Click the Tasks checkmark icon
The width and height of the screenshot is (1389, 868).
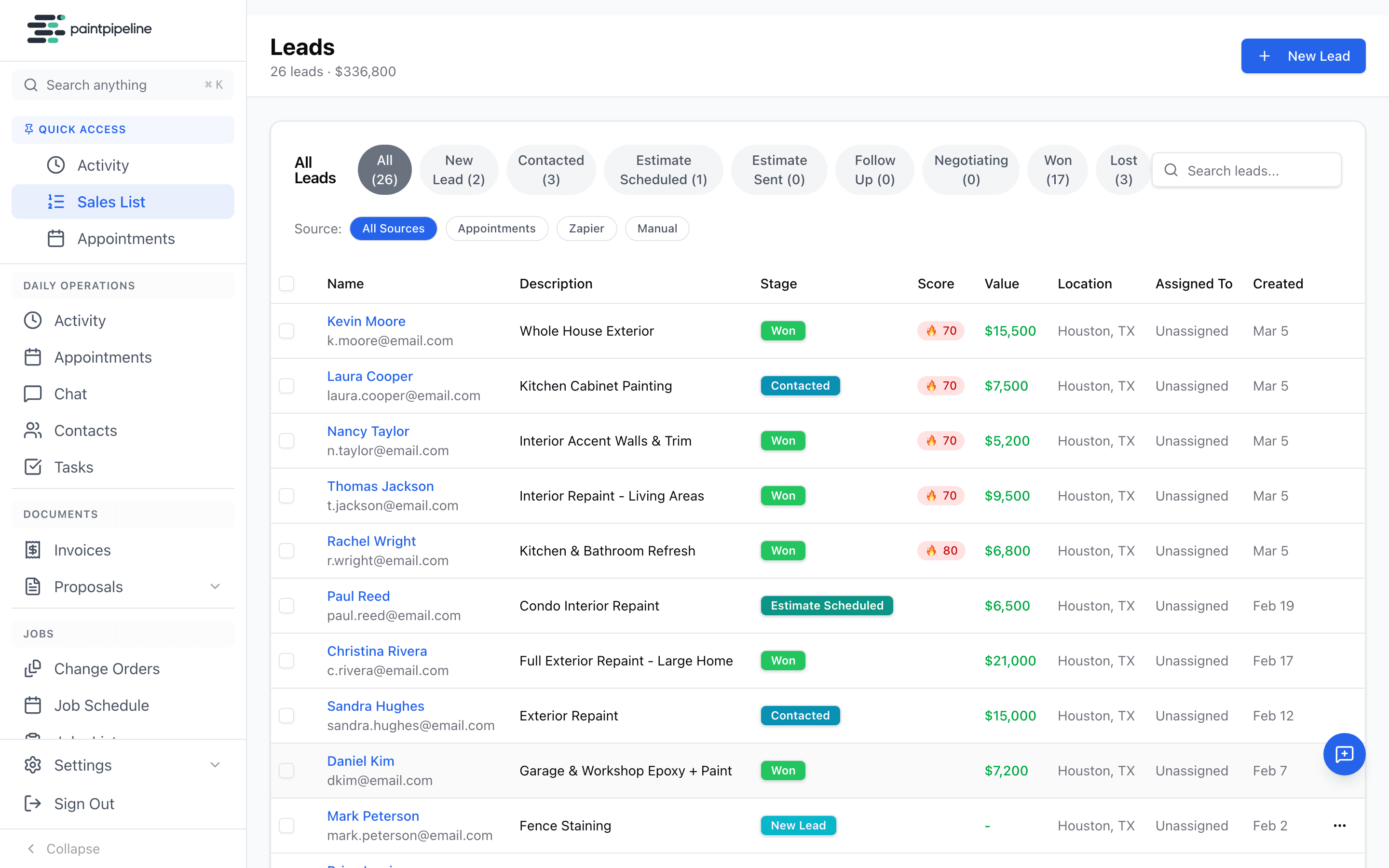click(33, 467)
